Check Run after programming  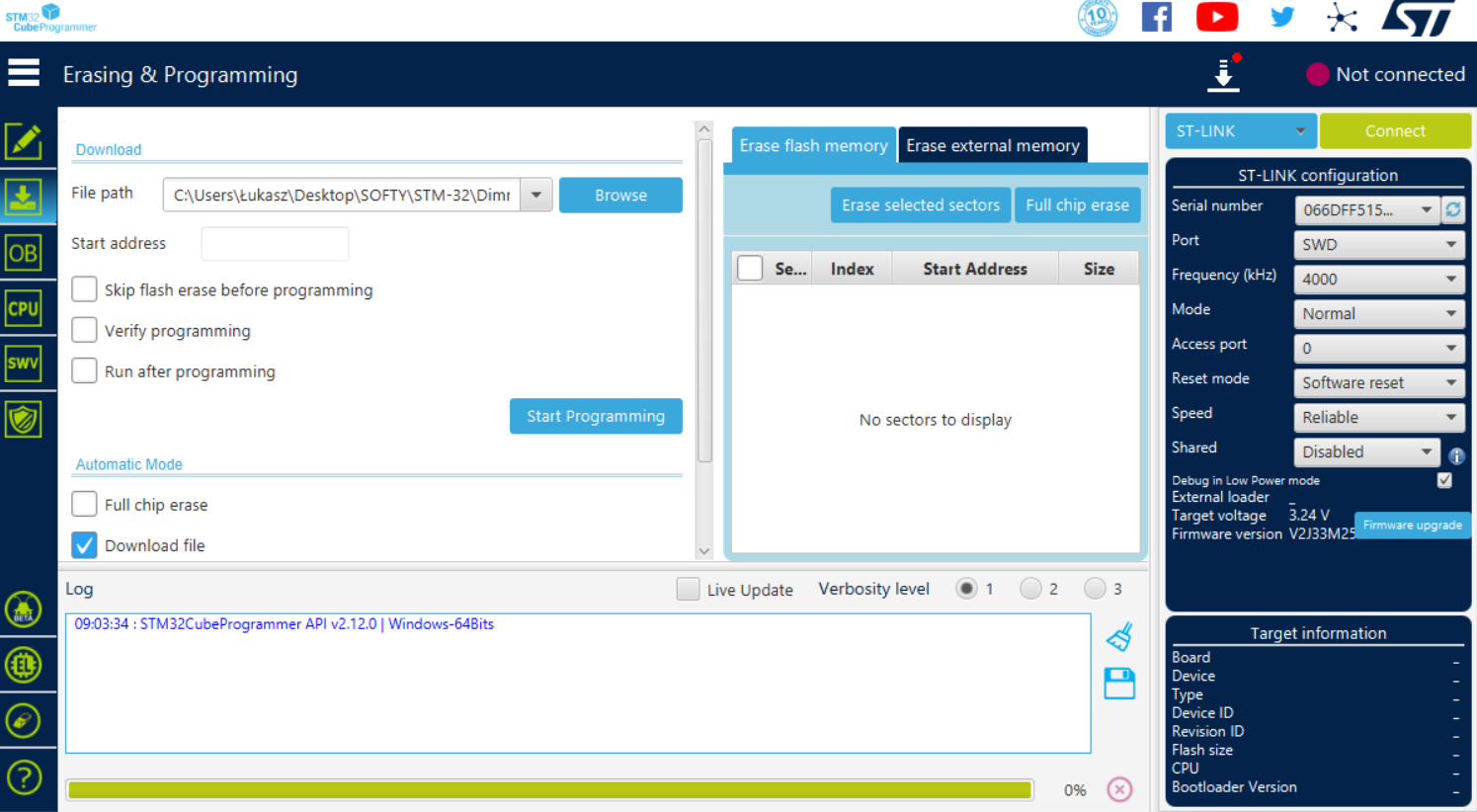pos(84,369)
